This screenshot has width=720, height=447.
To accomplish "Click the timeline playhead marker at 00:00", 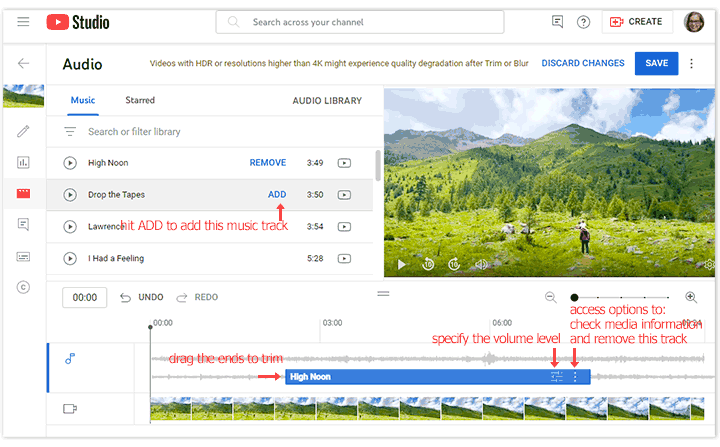I will pos(150,327).
